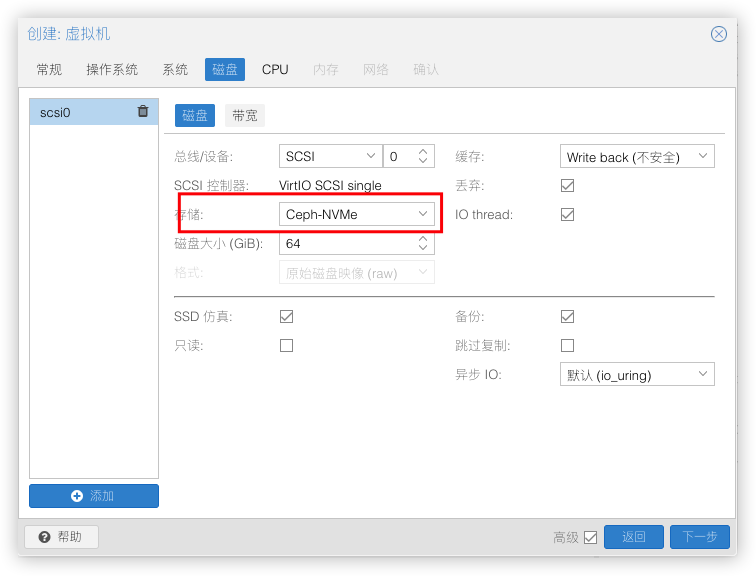This screenshot has height=576, width=756.
Task: Toggle the 高级 advanced checkbox
Action: tap(590, 537)
